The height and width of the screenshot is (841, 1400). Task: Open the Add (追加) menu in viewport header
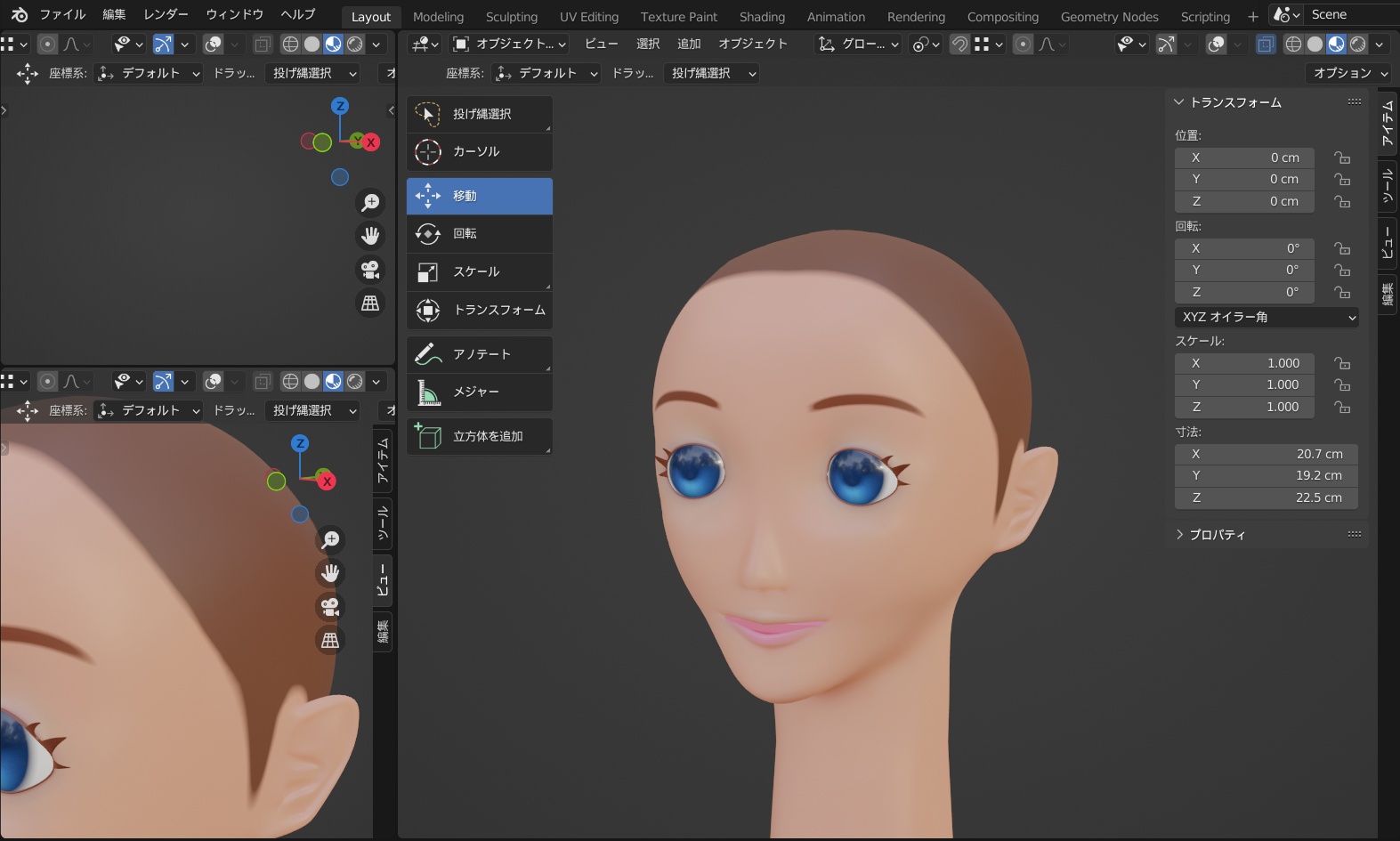[689, 44]
